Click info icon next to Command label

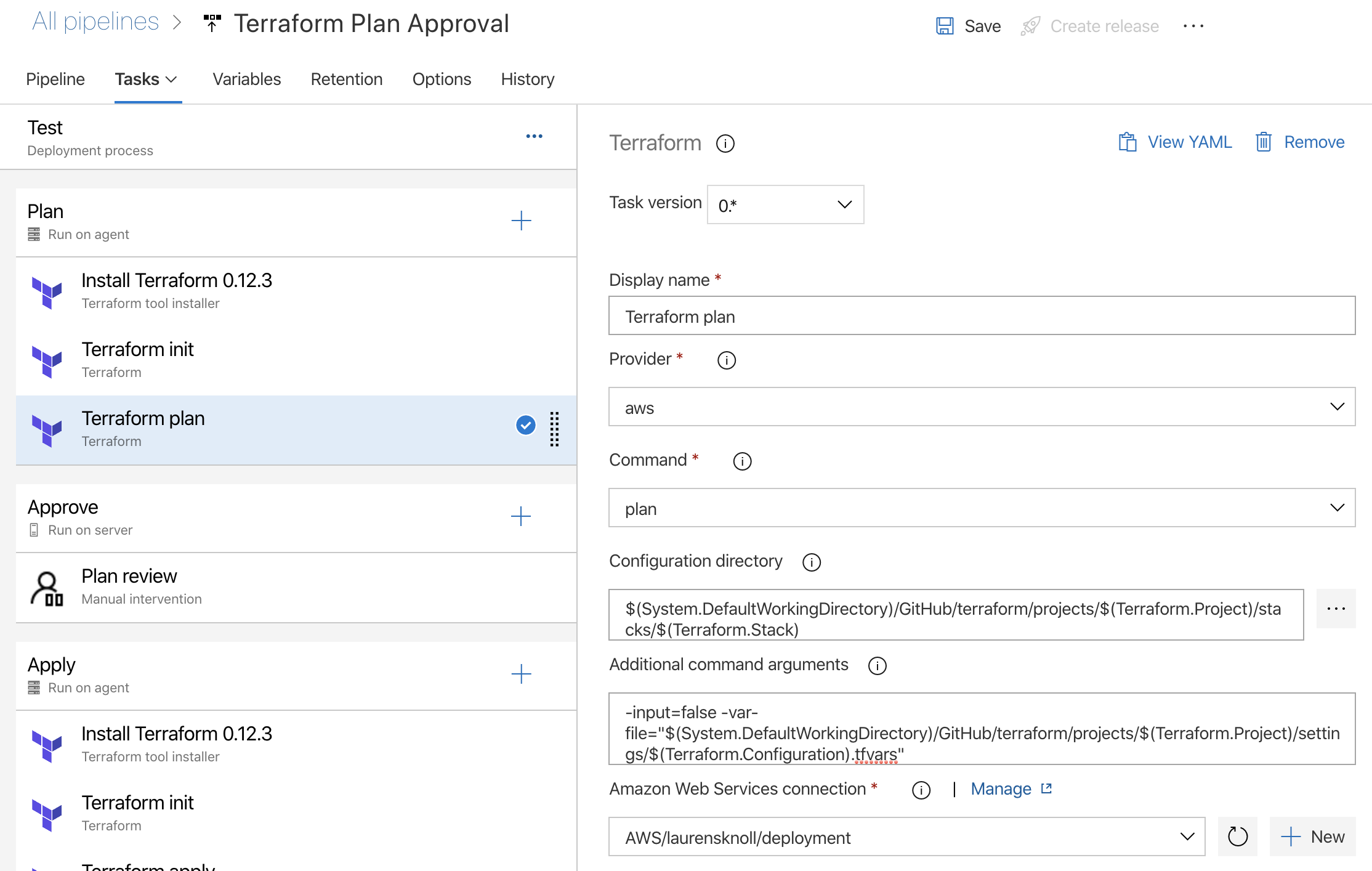point(742,461)
